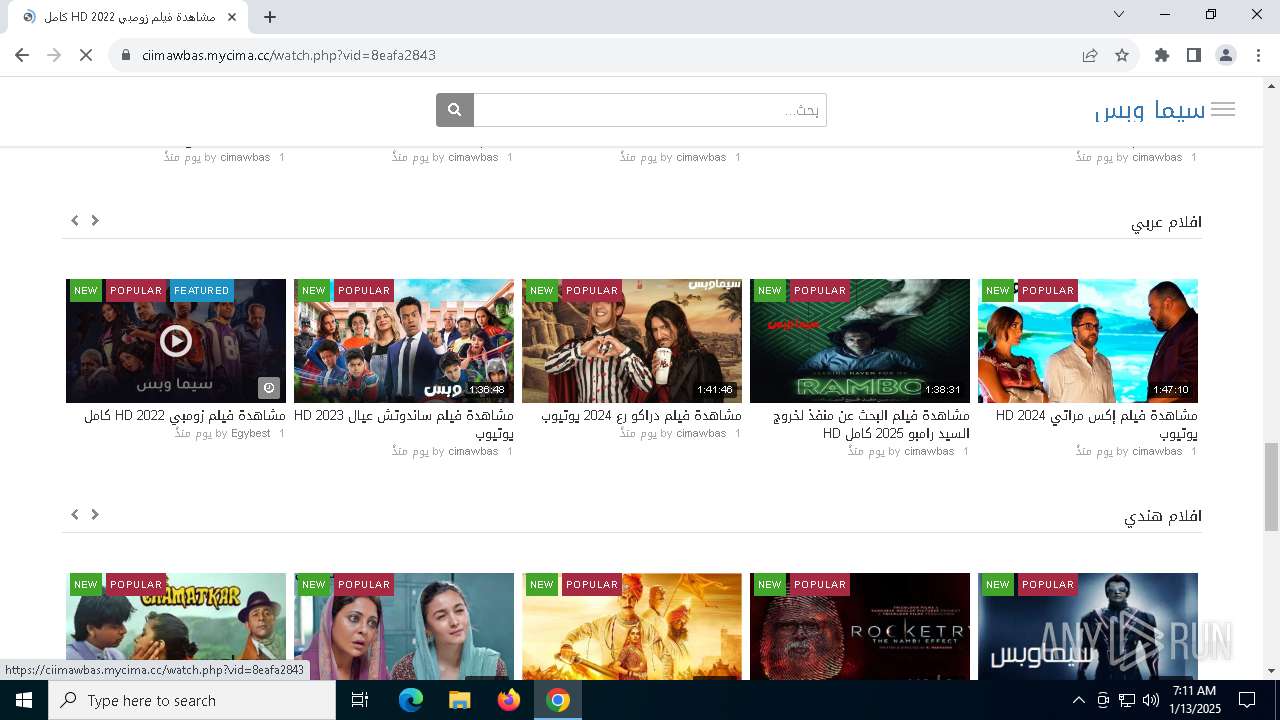Open film دراكو رع 2024 title link
Image resolution: width=1280 pixels, height=720 pixels.
pos(641,415)
